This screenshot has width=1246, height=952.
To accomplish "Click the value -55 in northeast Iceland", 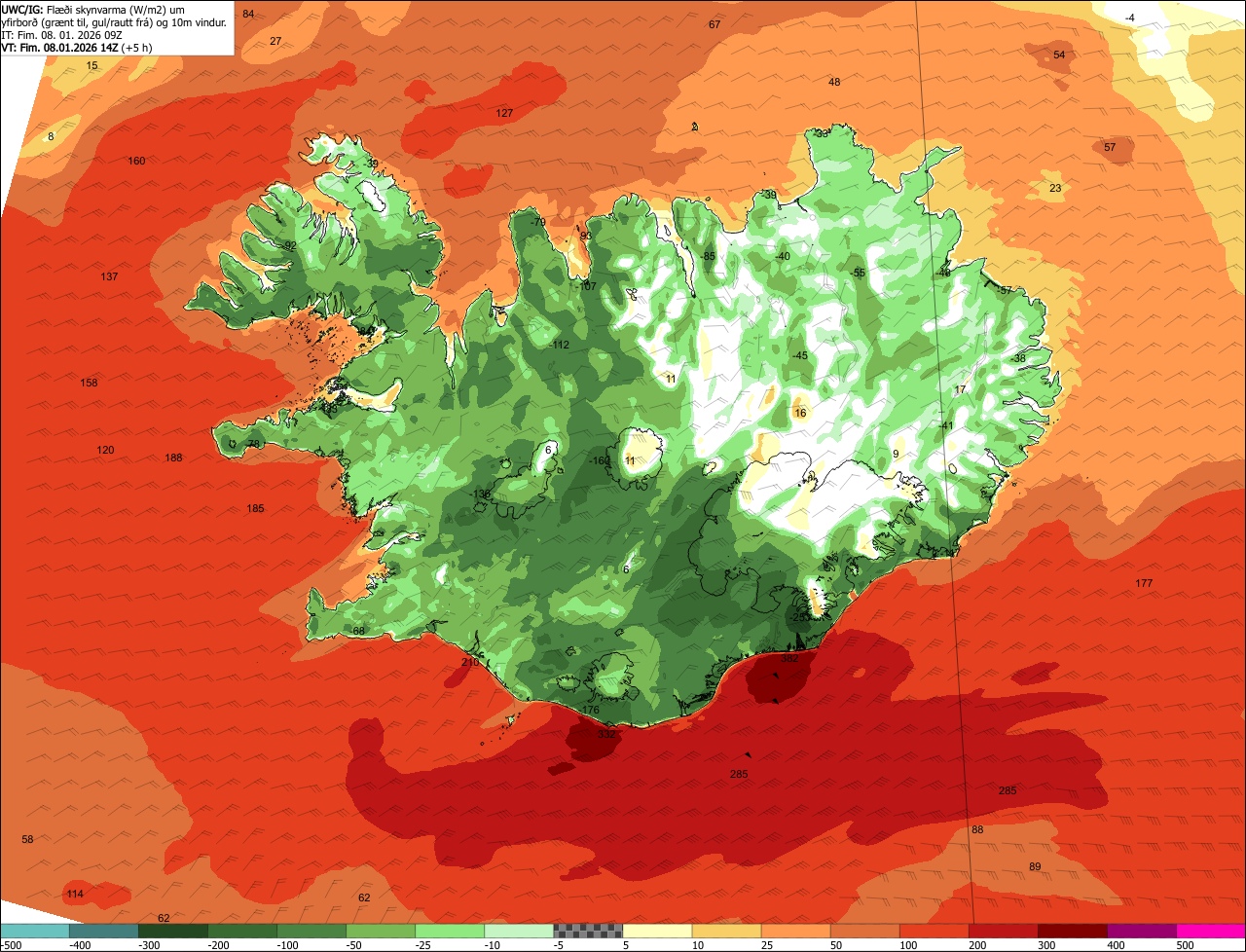I will 857,274.
